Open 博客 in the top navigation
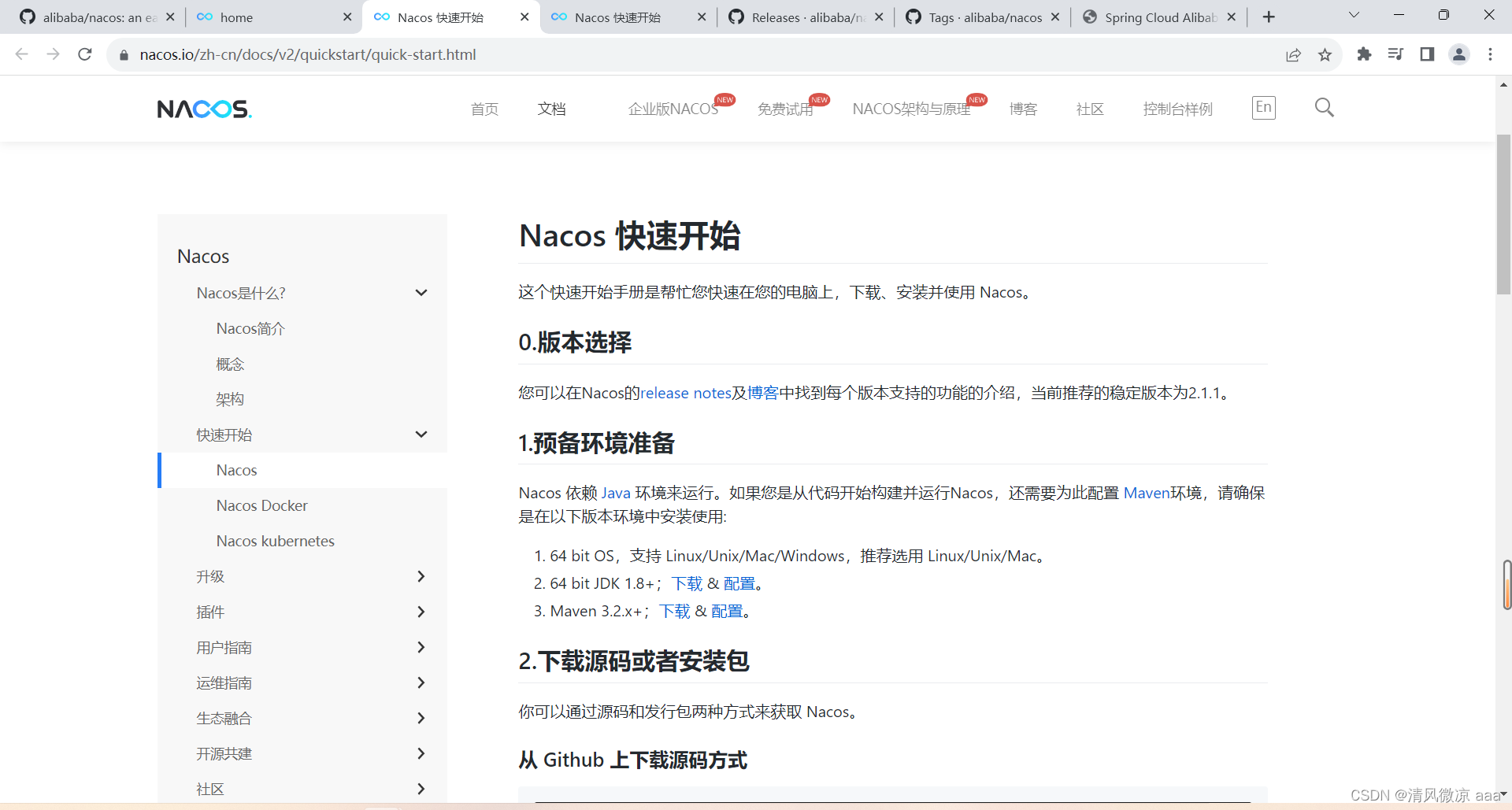This screenshot has width=1512, height=810. pyautogui.click(x=1023, y=109)
